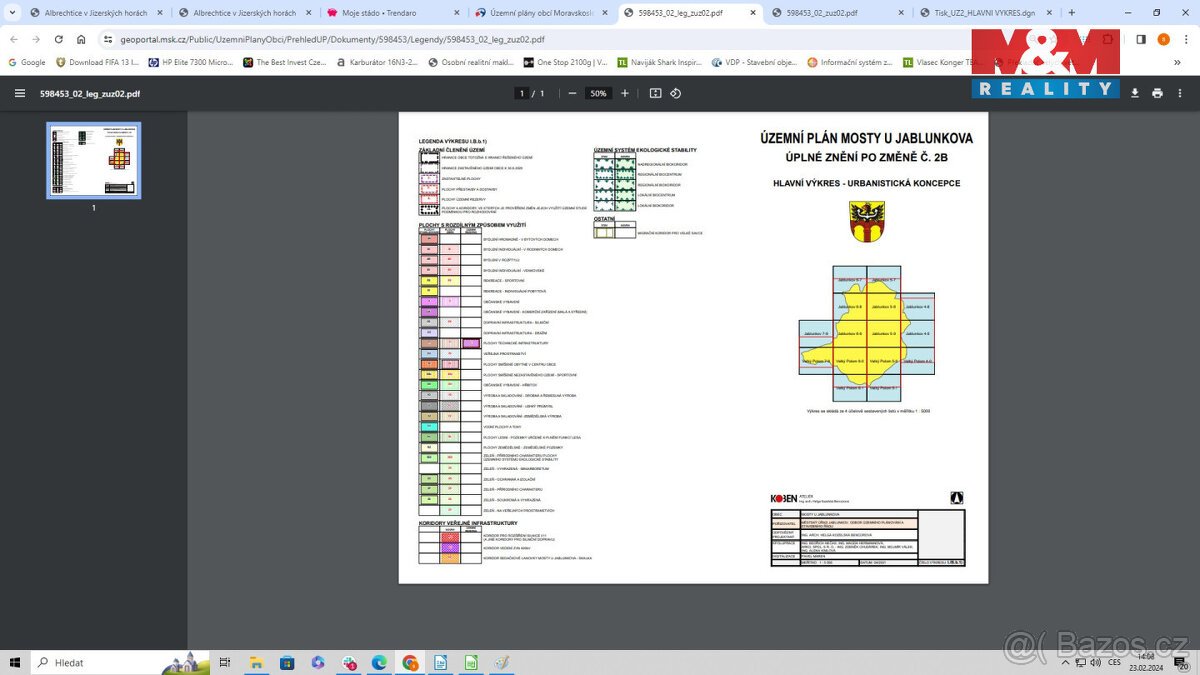Image resolution: width=1200 pixels, height=675 pixels.
Task: Open the Informační systém z bookmark
Action: 850,62
